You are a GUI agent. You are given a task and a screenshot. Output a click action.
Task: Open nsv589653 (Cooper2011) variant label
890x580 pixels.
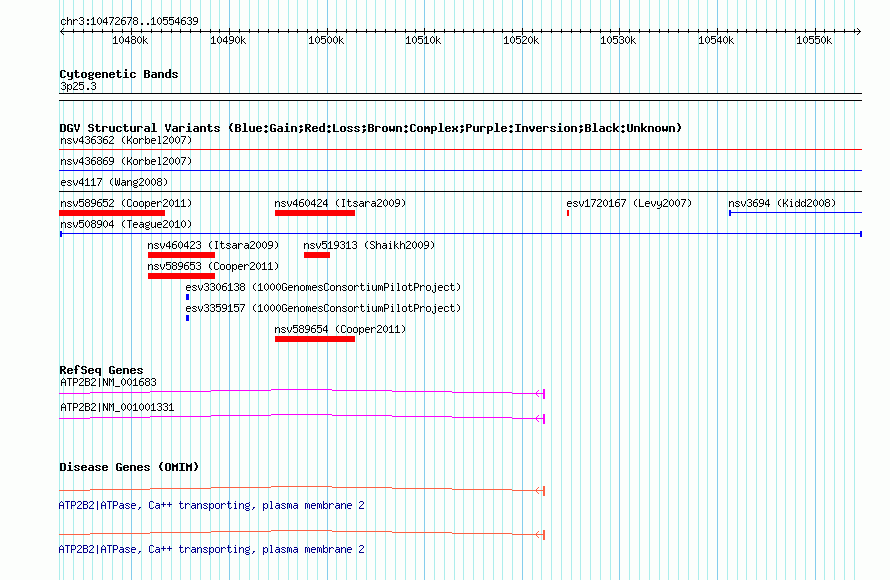(213, 266)
